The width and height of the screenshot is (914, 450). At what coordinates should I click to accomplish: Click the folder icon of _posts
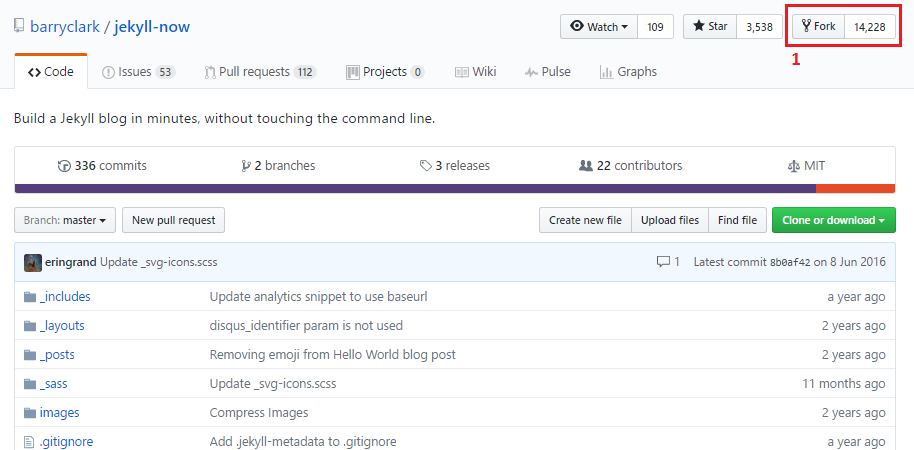pyautogui.click(x=30, y=356)
